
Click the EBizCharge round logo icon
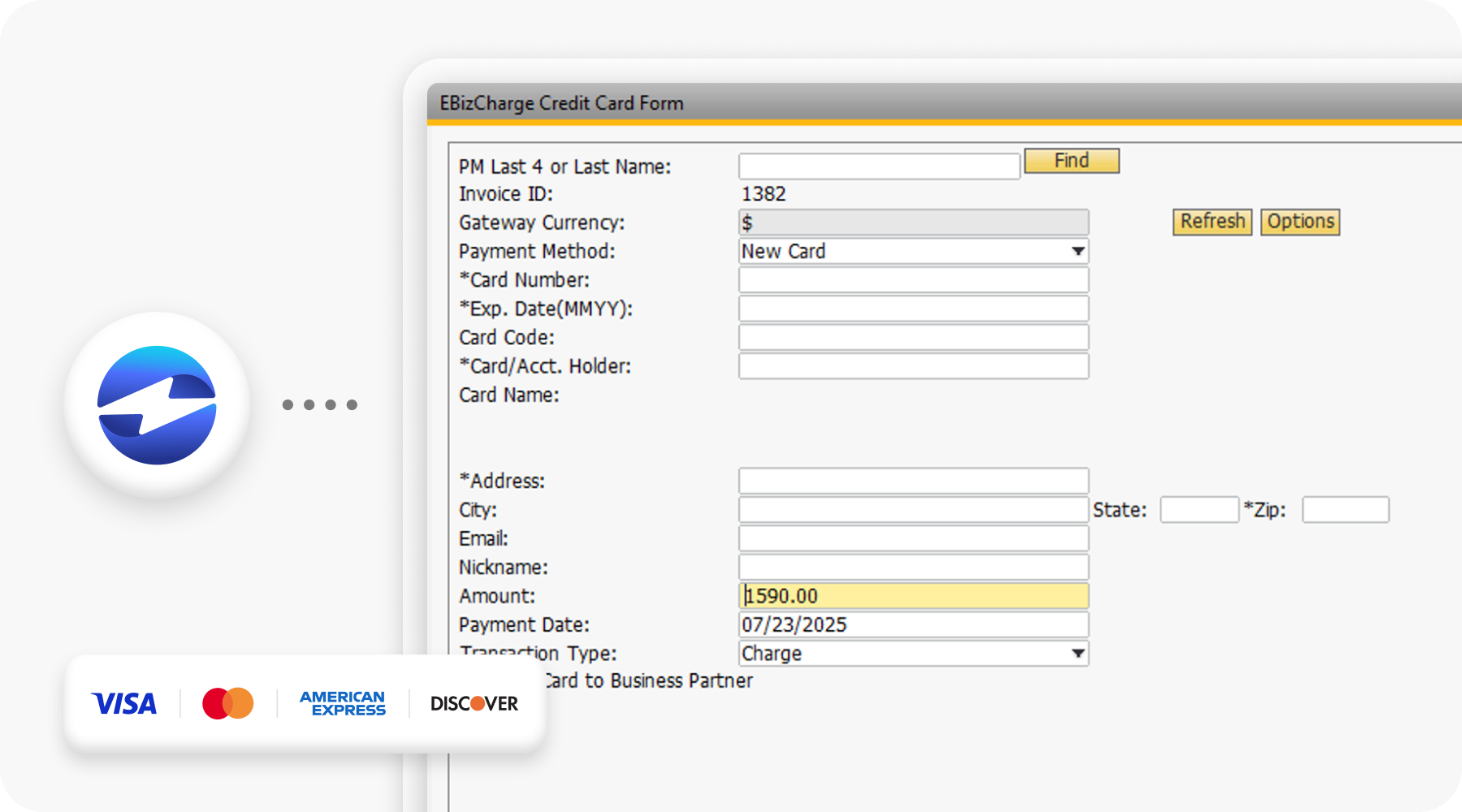tap(157, 405)
